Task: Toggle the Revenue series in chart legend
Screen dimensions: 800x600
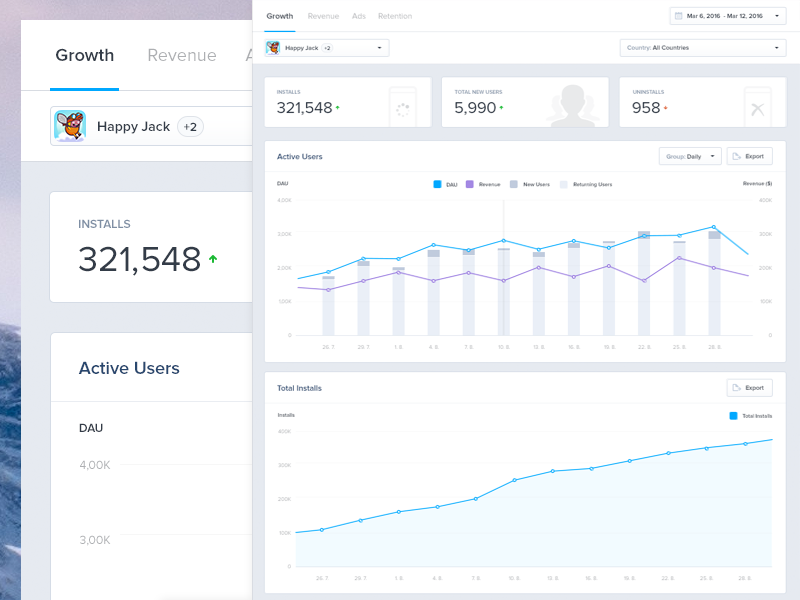Action: pos(470,184)
